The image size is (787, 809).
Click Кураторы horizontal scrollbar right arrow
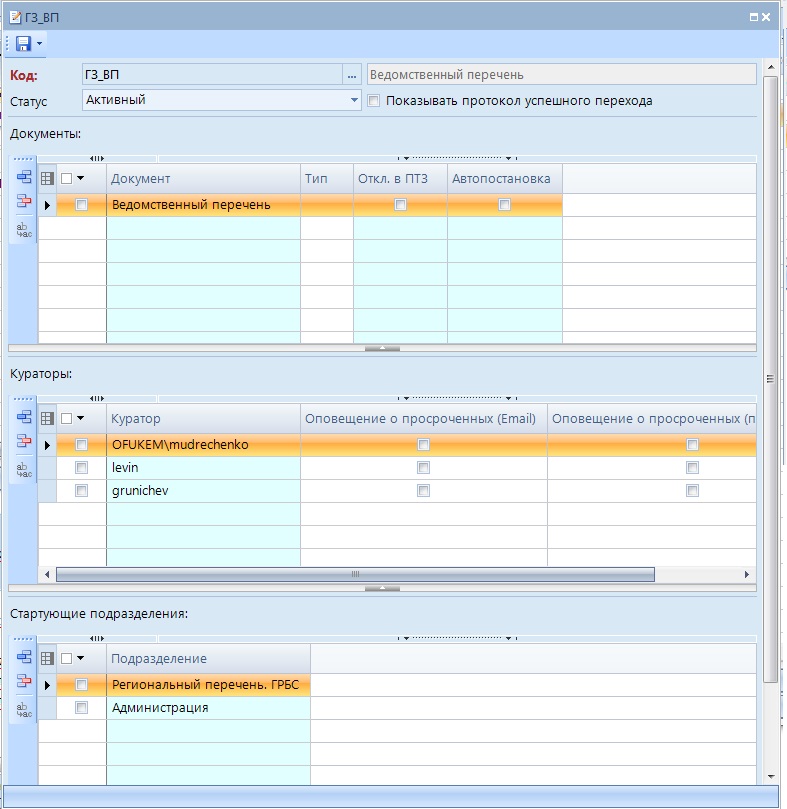(x=746, y=575)
